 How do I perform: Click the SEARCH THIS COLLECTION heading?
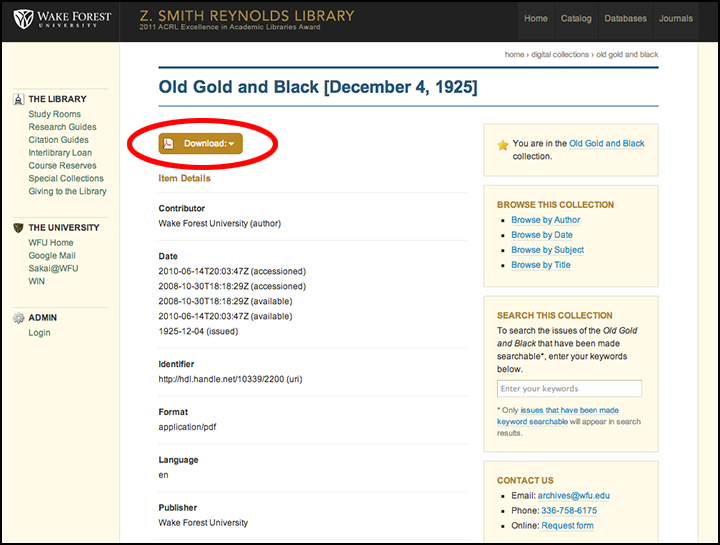[555, 315]
